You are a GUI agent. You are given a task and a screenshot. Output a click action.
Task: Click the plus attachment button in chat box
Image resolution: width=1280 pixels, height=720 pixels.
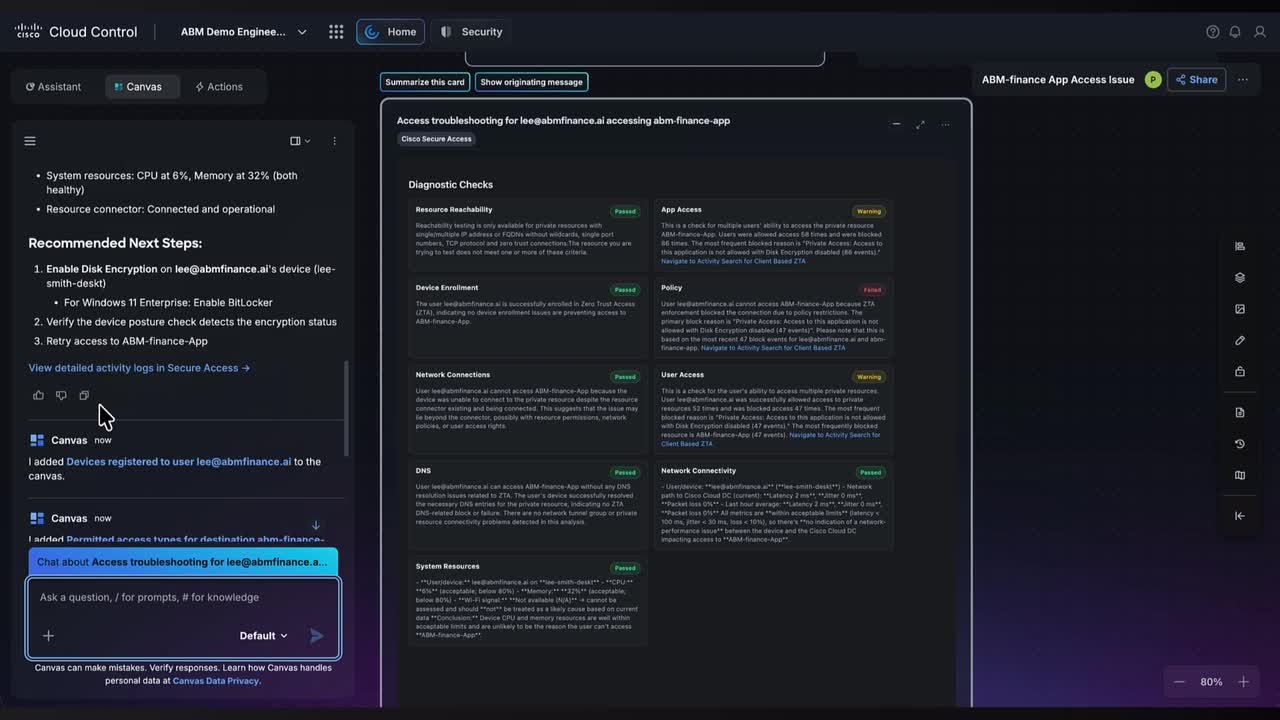48,636
